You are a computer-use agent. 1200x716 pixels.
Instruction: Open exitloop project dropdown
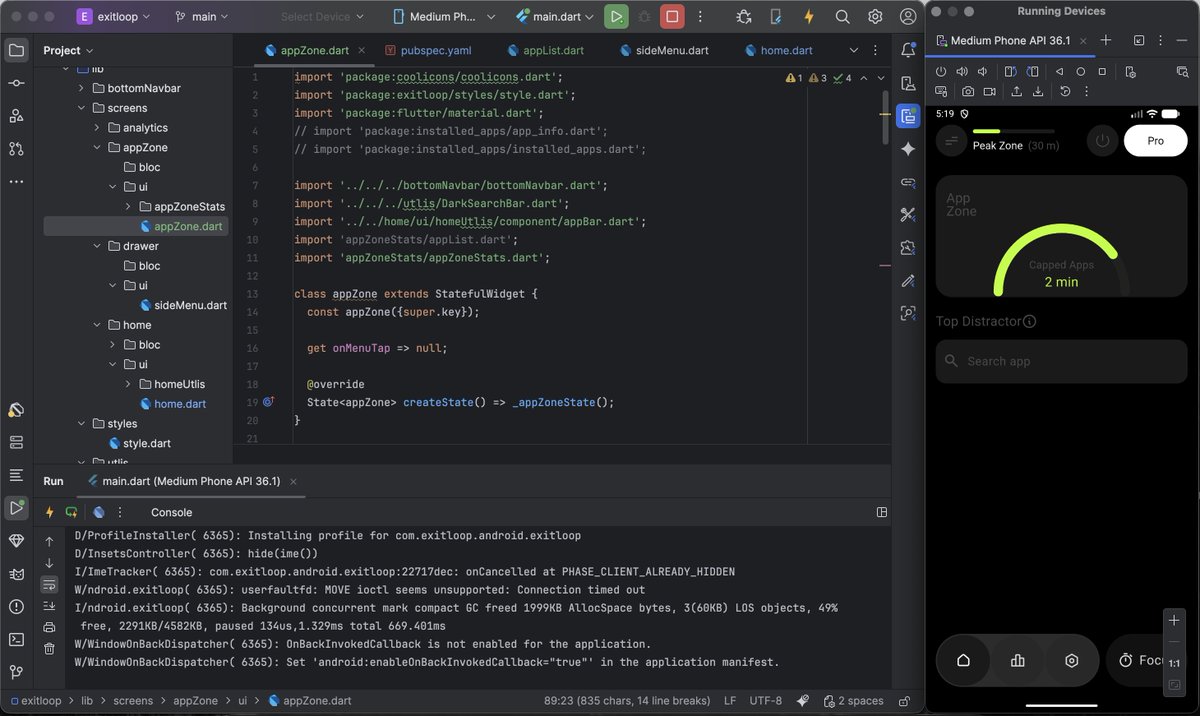pos(114,17)
